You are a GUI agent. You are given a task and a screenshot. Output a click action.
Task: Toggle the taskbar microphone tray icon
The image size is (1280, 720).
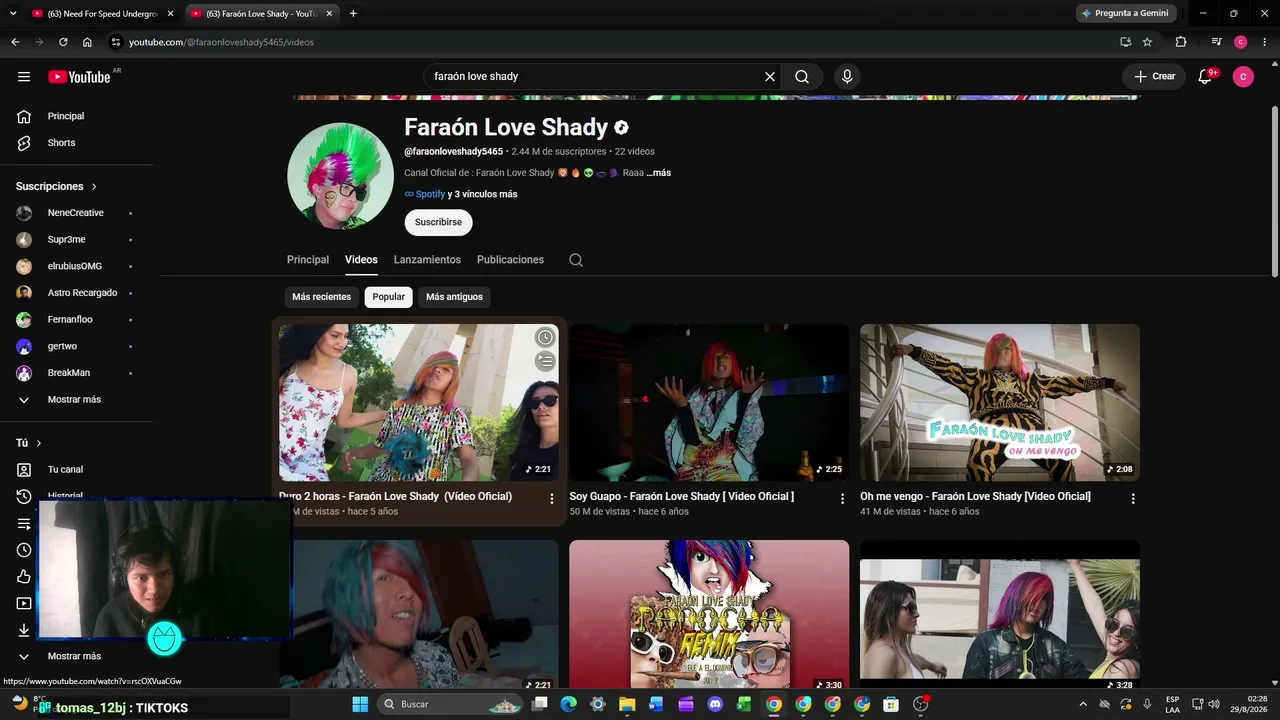click(x=1147, y=704)
